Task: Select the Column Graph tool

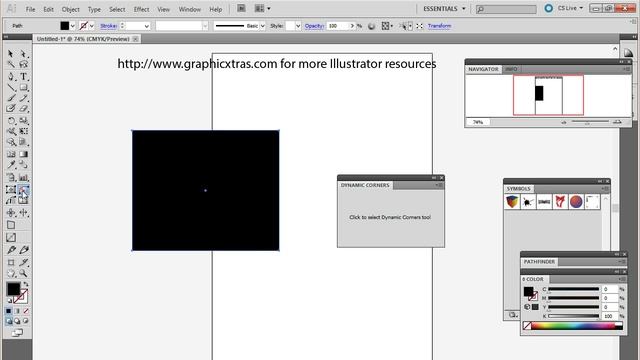Action: pos(24,178)
